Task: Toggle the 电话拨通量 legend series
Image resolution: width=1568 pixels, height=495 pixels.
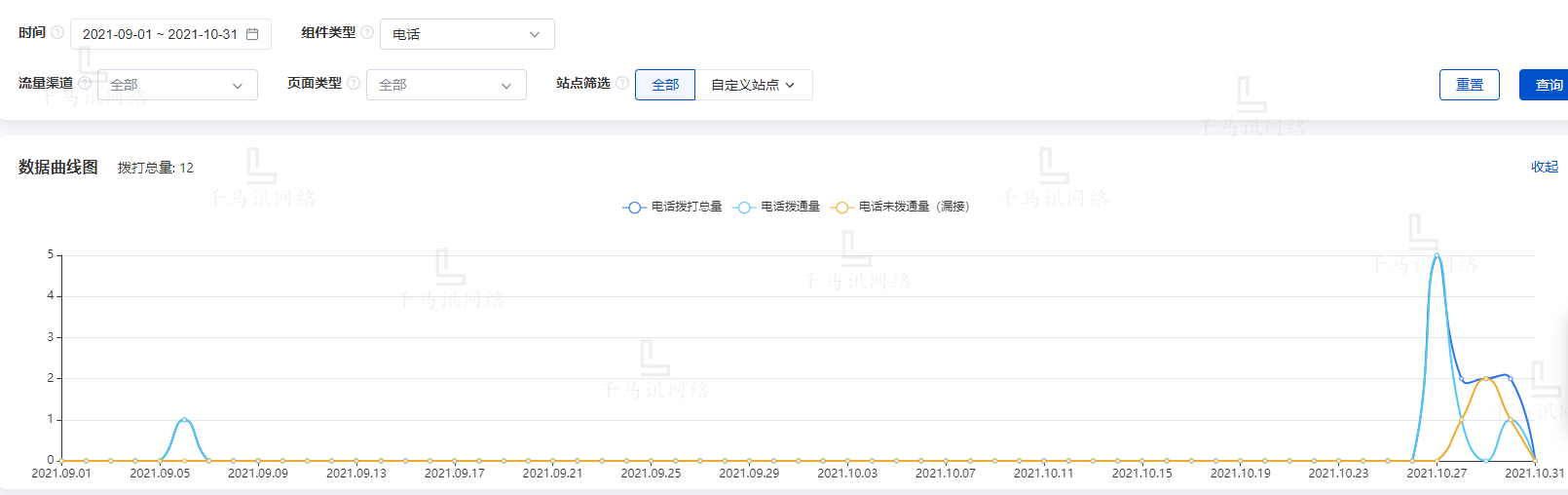Action: (x=778, y=207)
